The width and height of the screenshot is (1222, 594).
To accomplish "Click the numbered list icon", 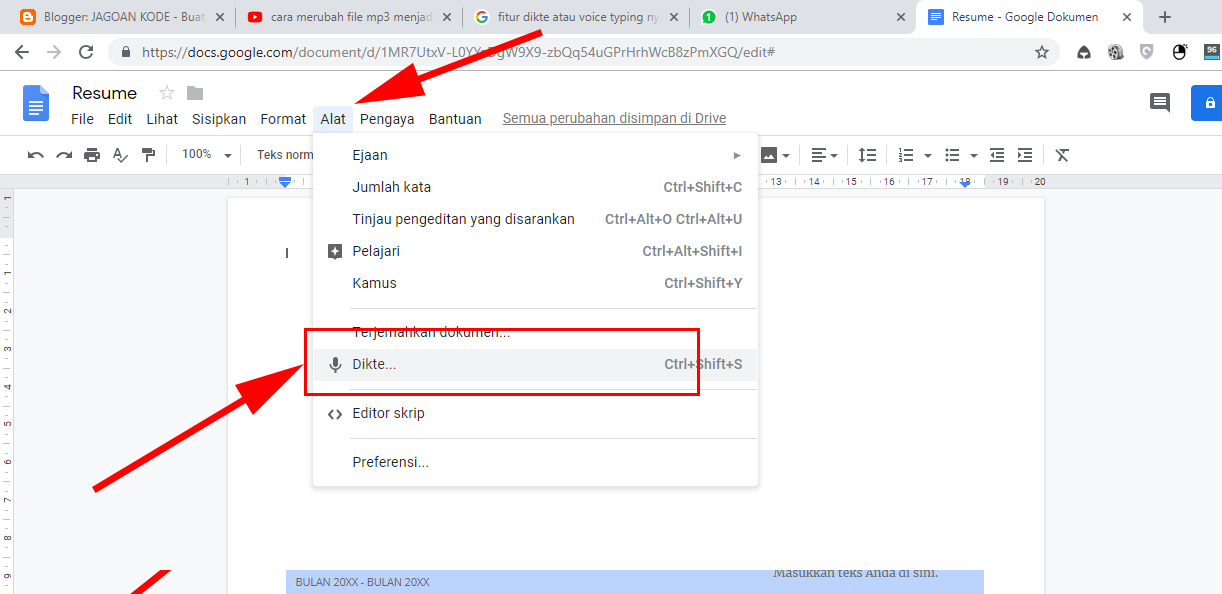I will pos(906,155).
